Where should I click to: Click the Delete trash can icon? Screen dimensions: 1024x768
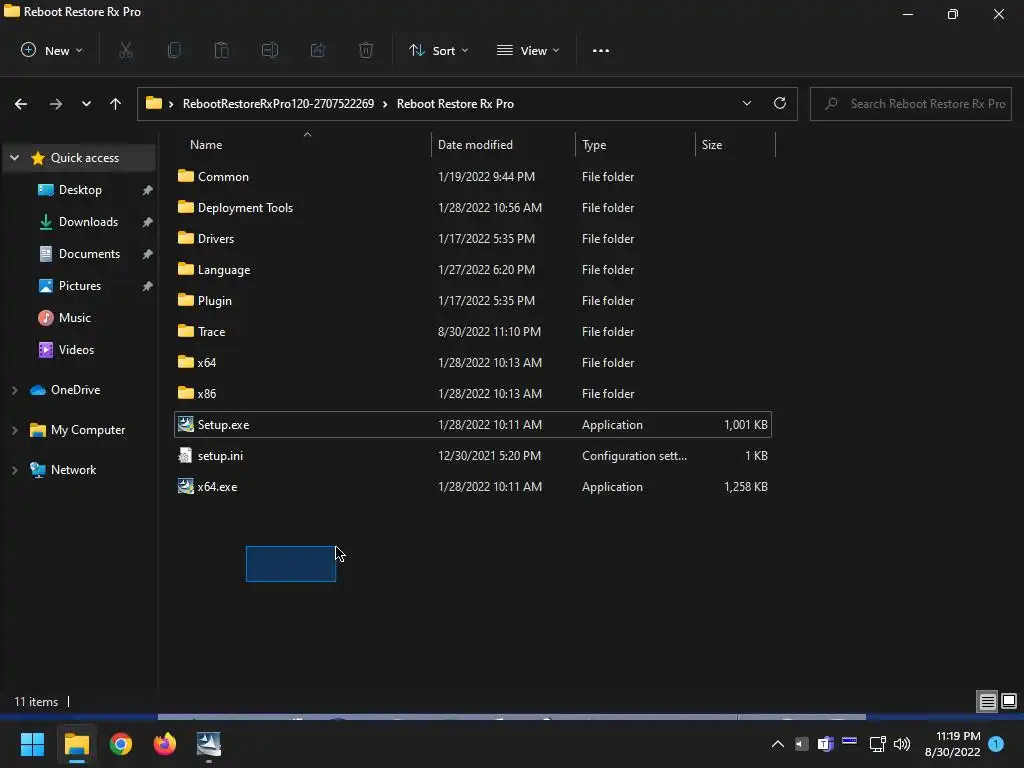tap(366, 50)
